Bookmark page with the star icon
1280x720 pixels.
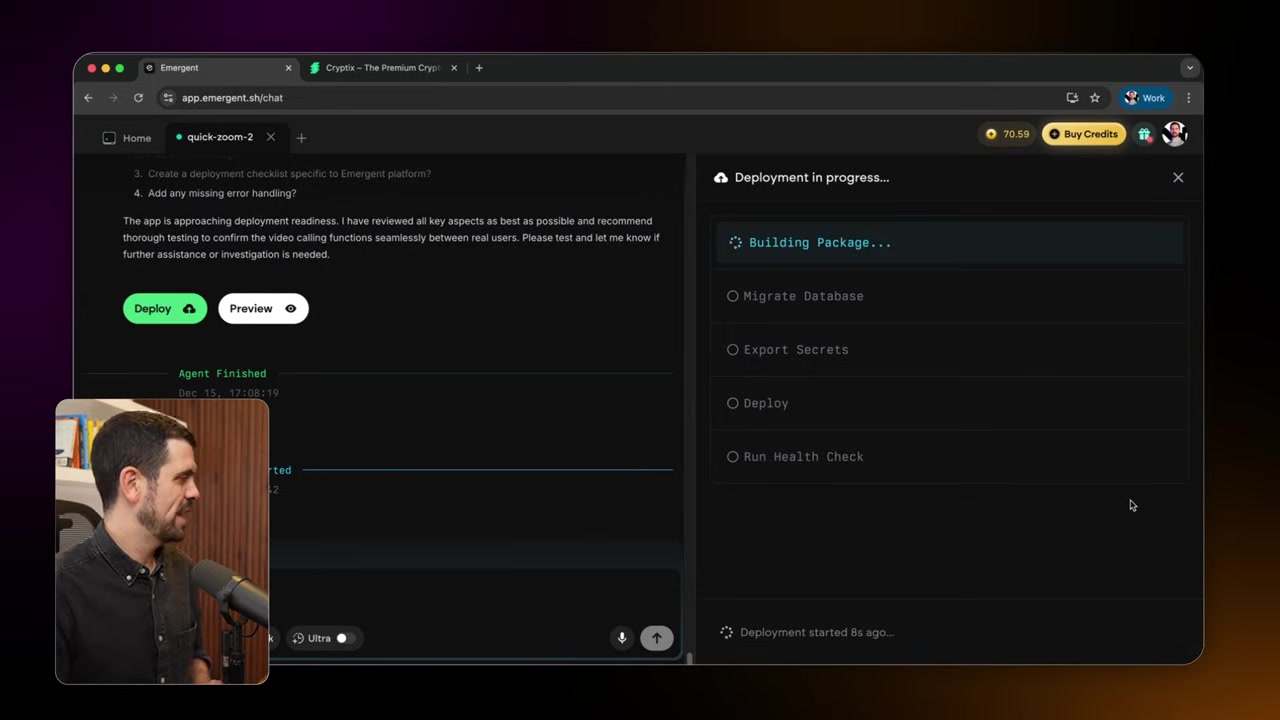[x=1095, y=98]
